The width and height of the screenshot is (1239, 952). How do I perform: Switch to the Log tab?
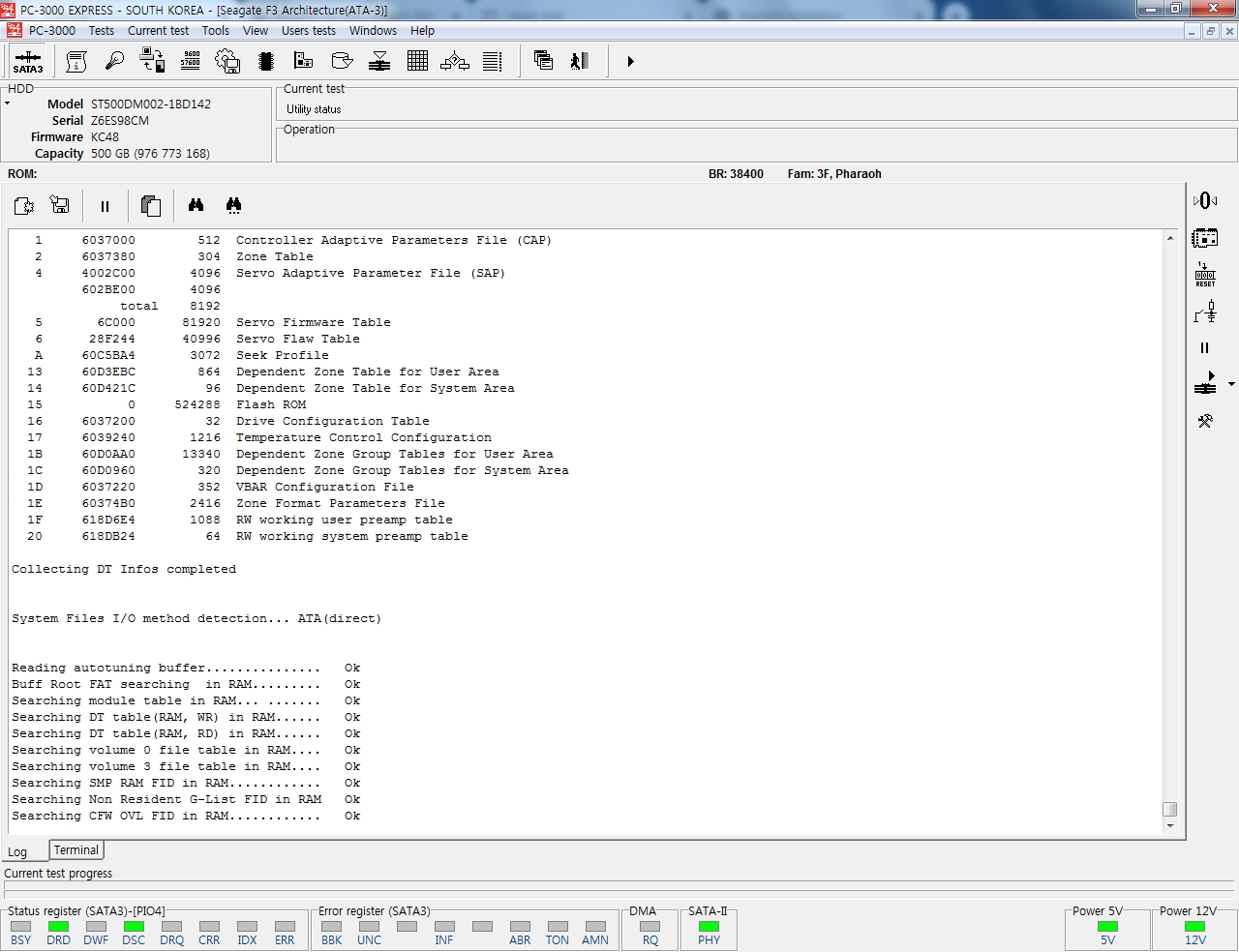18,852
